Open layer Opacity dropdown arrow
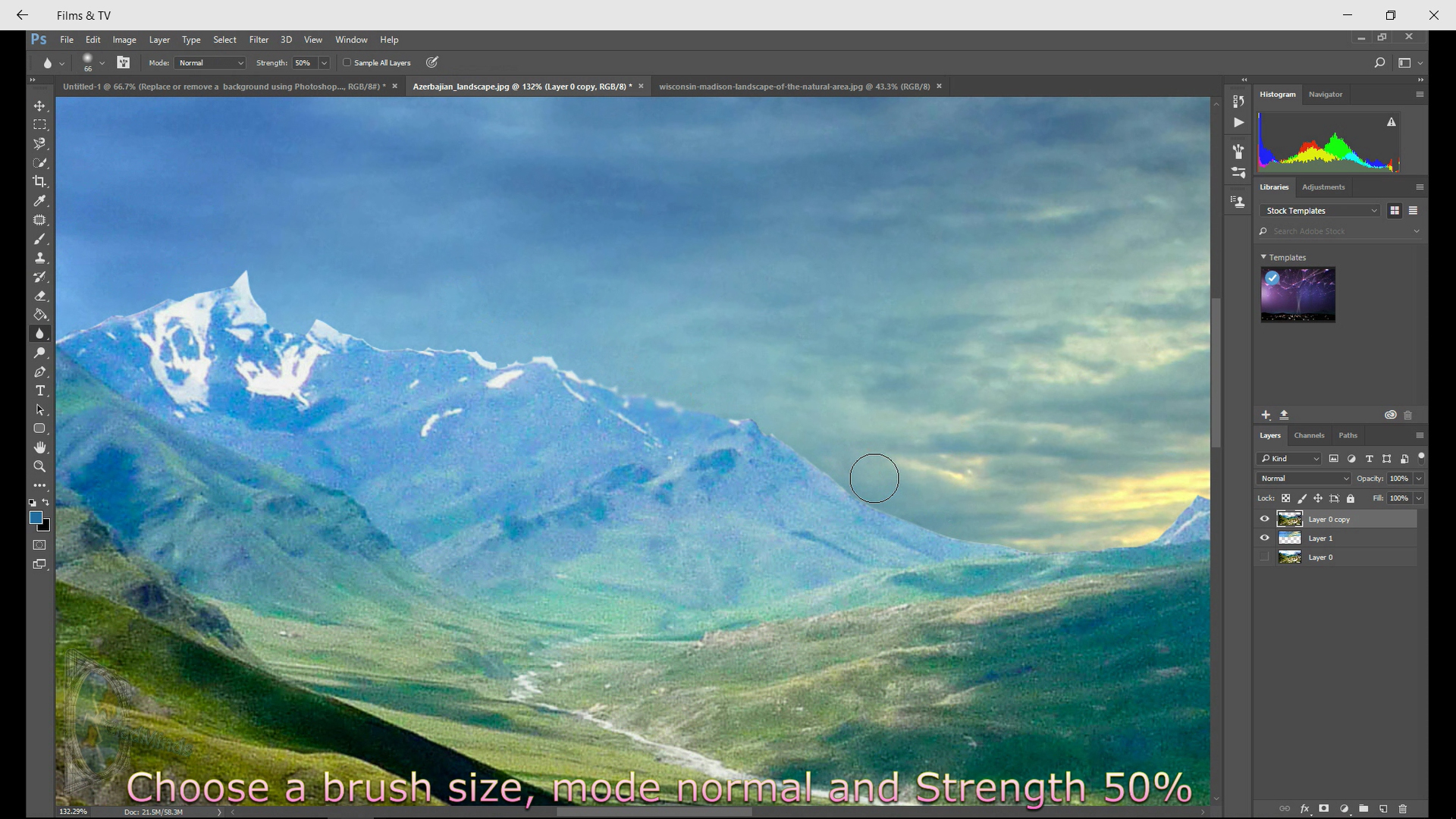Image resolution: width=1456 pixels, height=819 pixels. pos(1418,479)
